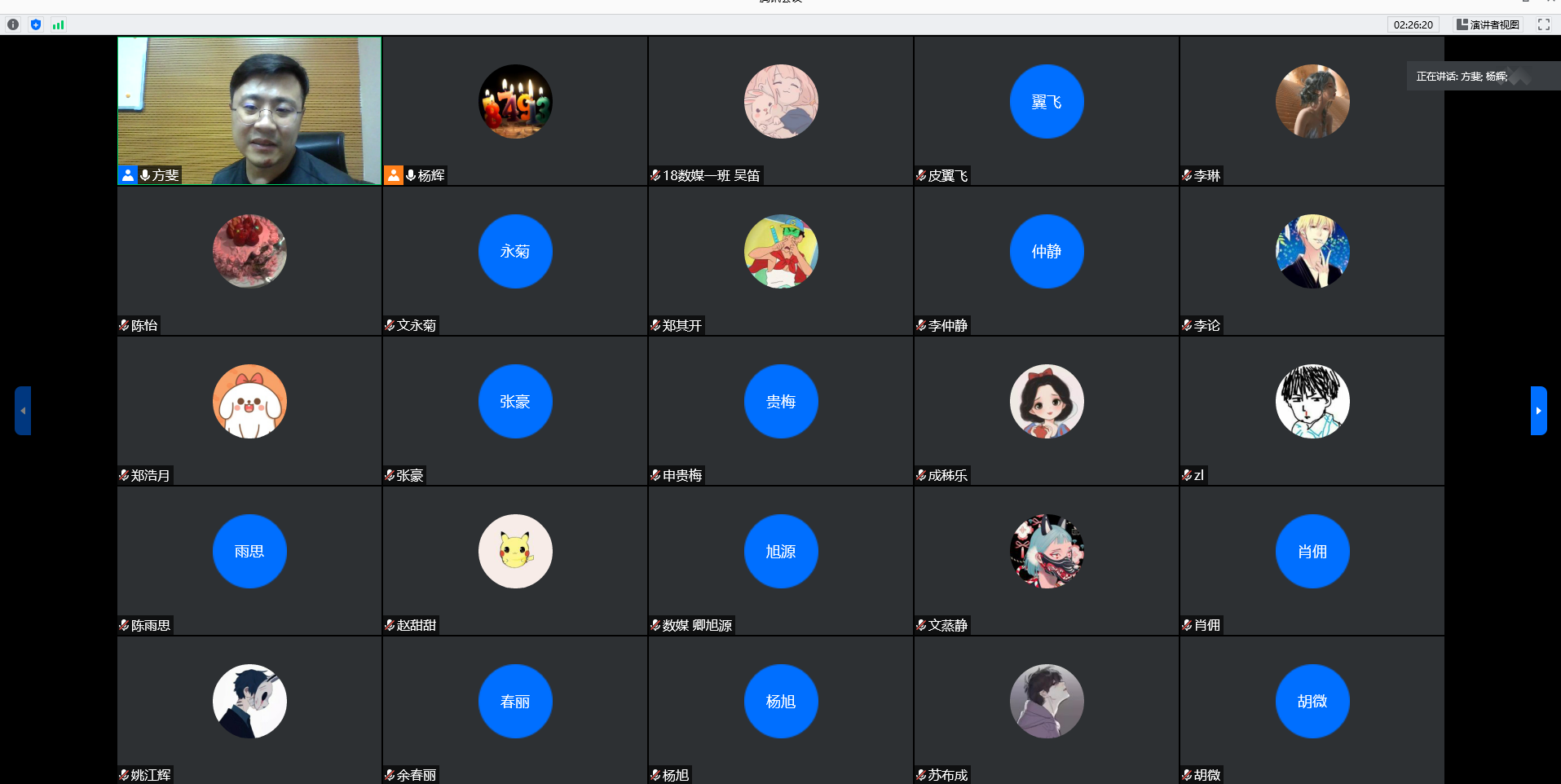This screenshot has width=1561, height=784.
Task: Toggle muted microphone icon for 陈怡
Action: coord(124,325)
